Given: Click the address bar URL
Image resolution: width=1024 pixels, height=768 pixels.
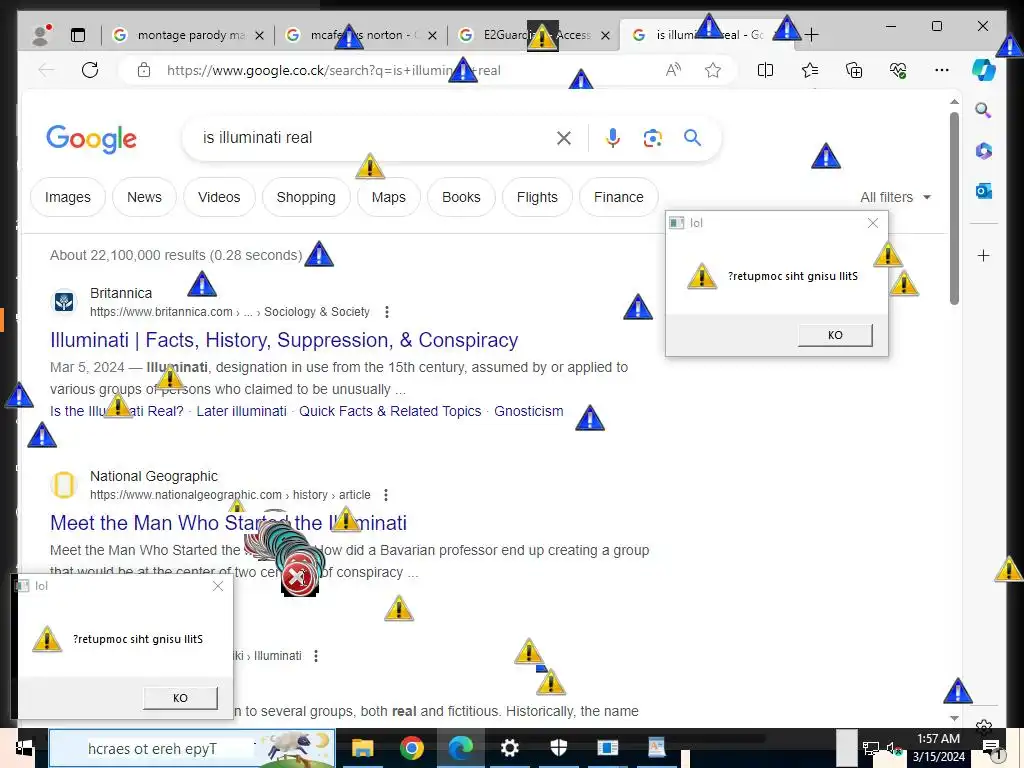Looking at the screenshot, I should [334, 71].
